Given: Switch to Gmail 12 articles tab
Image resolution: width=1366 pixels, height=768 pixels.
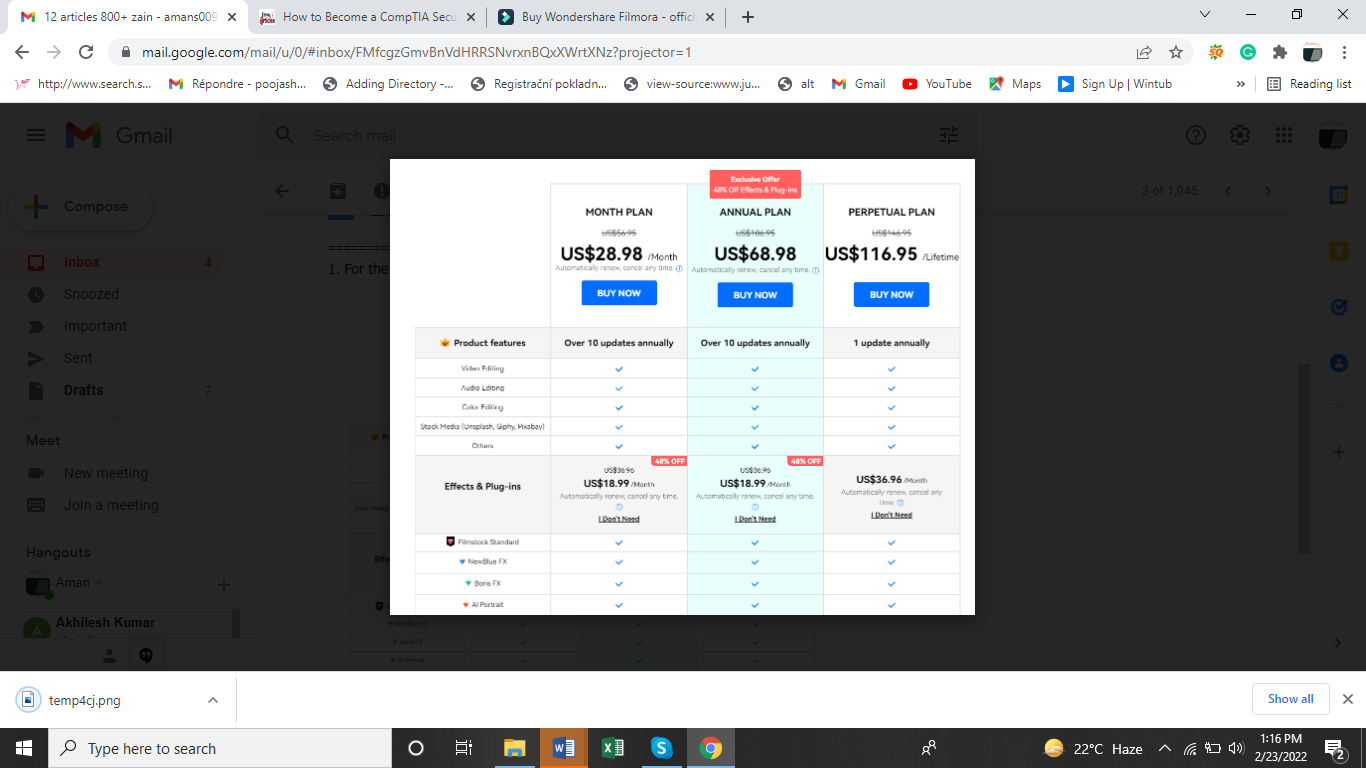Looking at the screenshot, I should coord(128,17).
